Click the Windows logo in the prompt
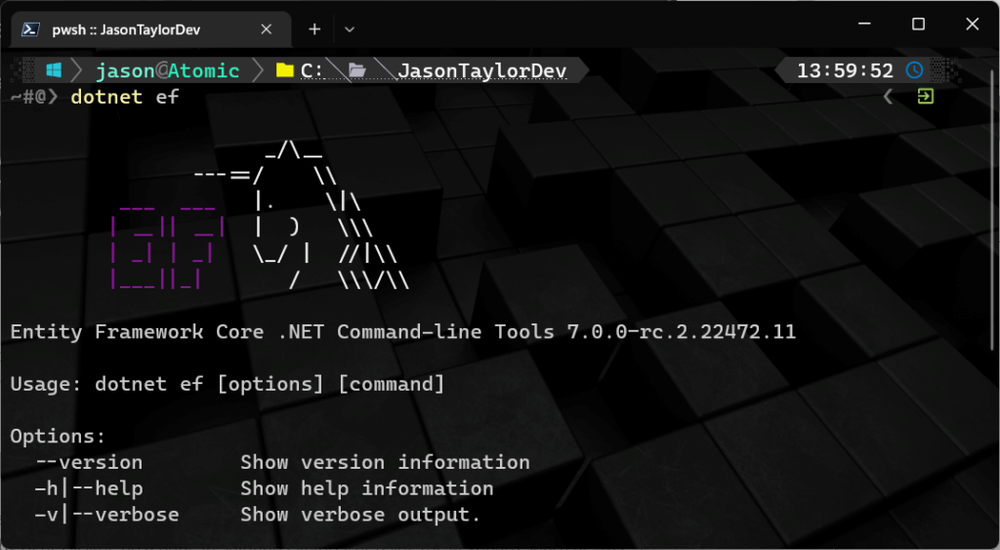1000x550 pixels. tap(53, 71)
